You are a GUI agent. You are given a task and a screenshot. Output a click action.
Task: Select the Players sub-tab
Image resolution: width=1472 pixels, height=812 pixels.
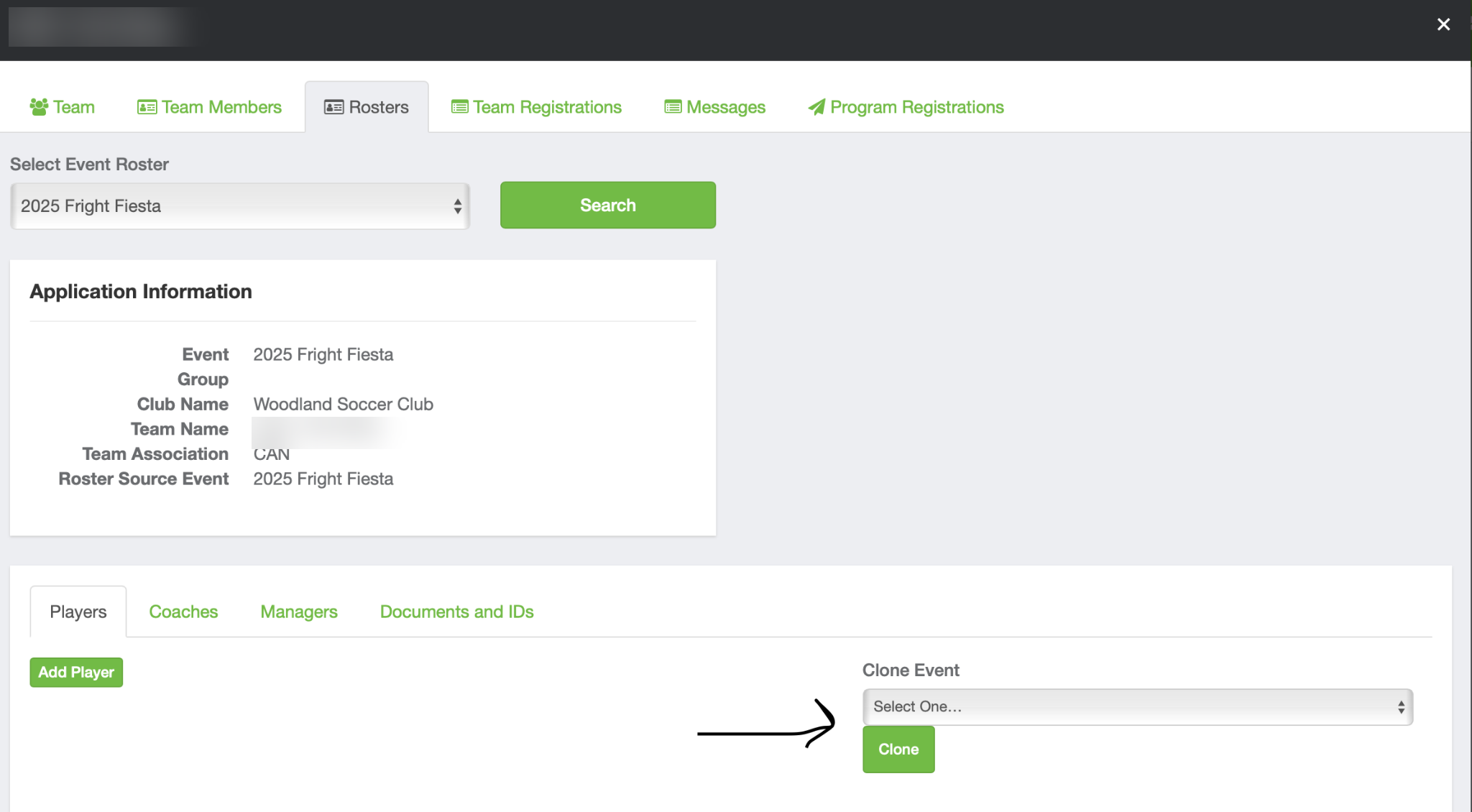tap(78, 612)
